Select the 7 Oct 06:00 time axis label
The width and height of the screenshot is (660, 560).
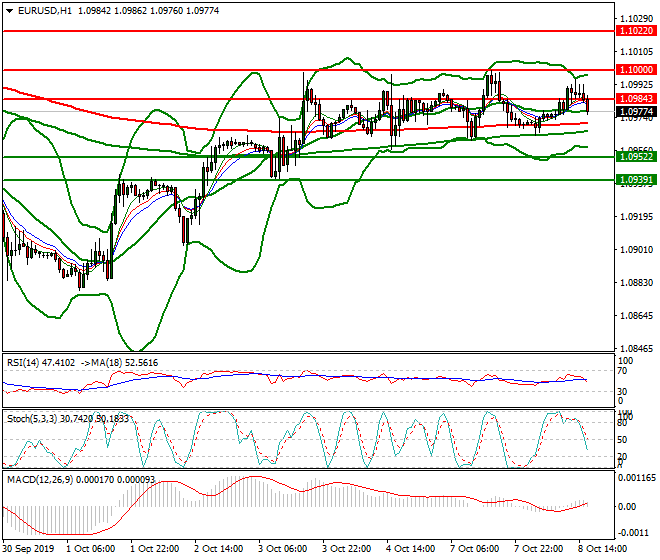coord(474,549)
